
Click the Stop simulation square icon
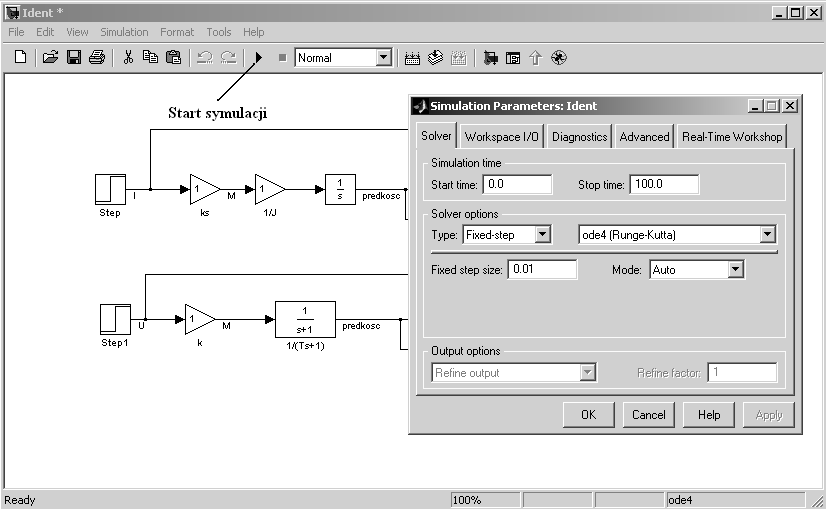282,58
